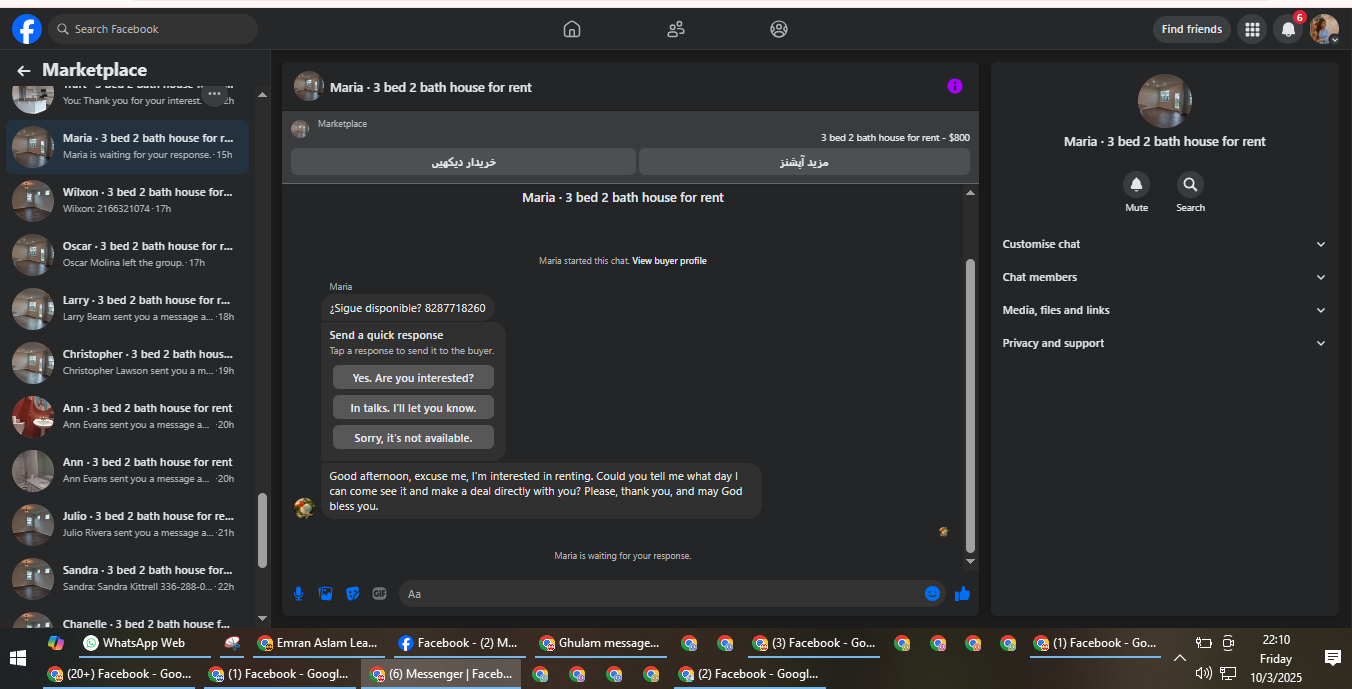The height and width of the screenshot is (689, 1352).
Task: Click chat message area scrollbar
Action: point(969,405)
